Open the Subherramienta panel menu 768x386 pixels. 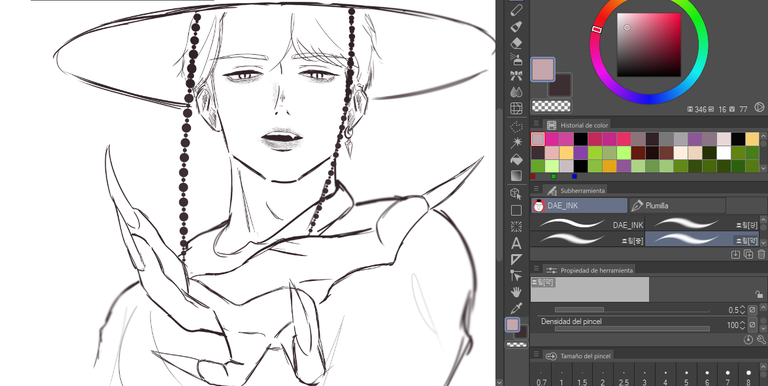tap(536, 190)
